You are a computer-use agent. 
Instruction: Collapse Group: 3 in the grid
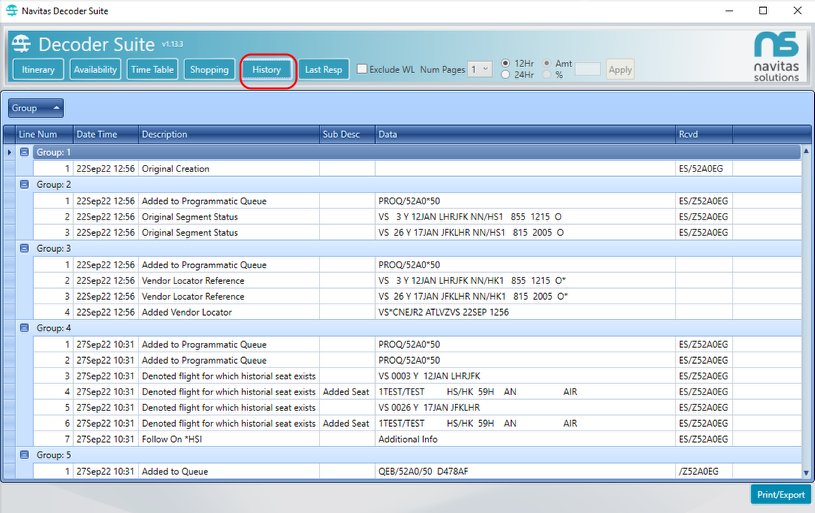pos(24,248)
